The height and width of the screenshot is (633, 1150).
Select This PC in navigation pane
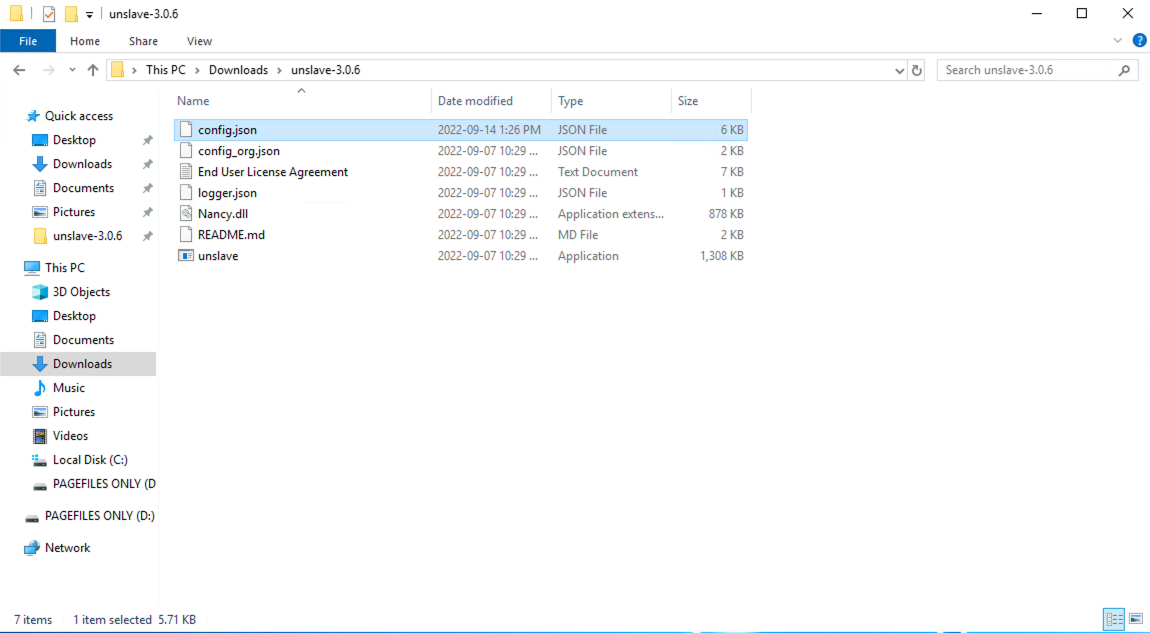tap(65, 268)
